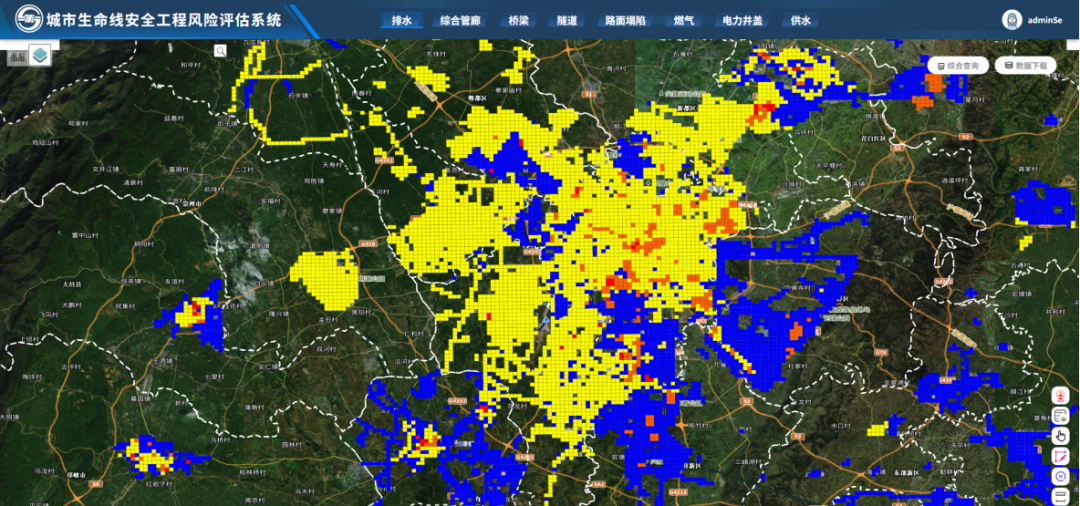Image resolution: width=1080 pixels, height=506 pixels.
Task: Click the red location marker tool
Action: click(x=1060, y=396)
